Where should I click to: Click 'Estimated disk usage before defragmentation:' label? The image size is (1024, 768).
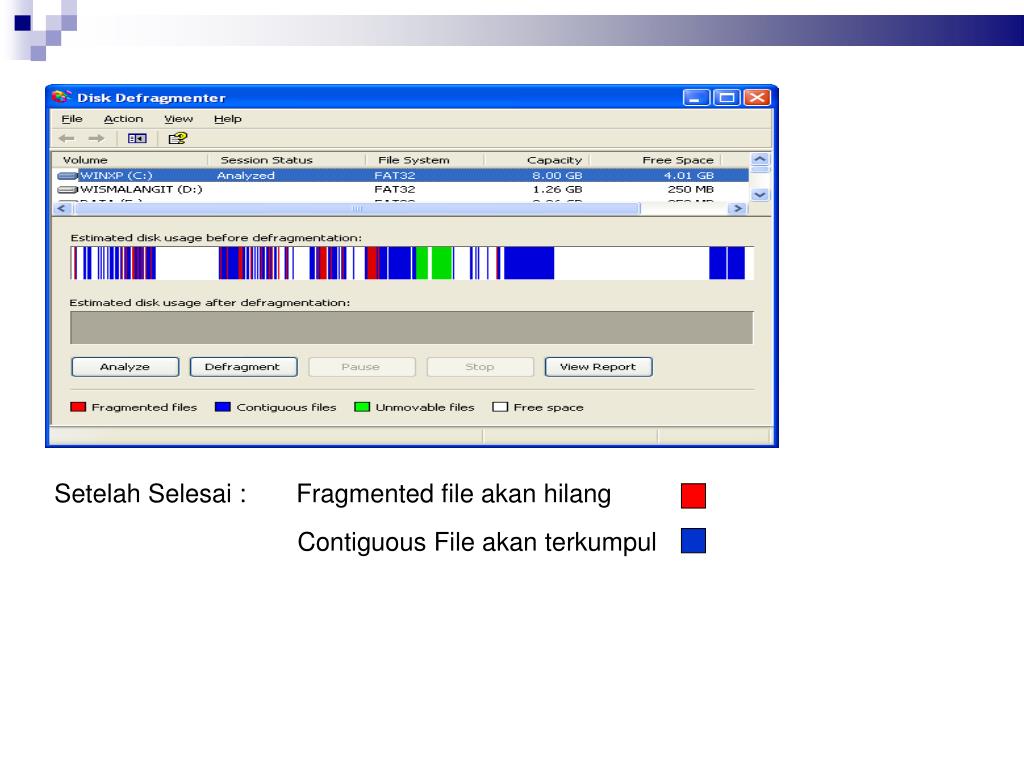pos(216,238)
